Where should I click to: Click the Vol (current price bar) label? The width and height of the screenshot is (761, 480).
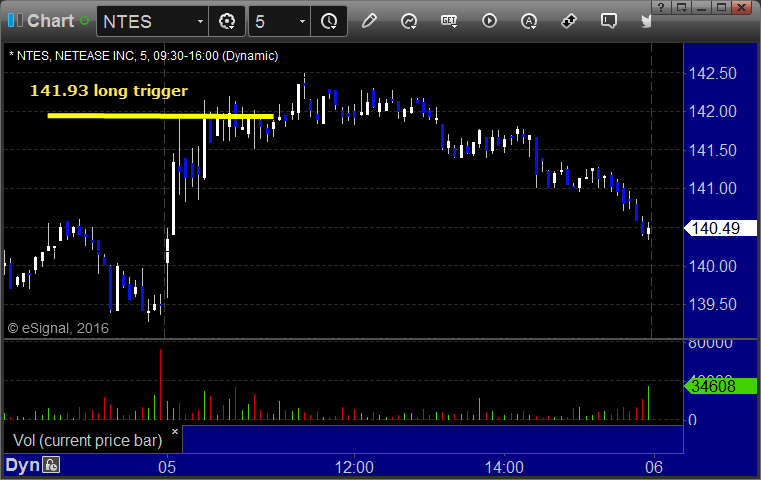pyautogui.click(x=88, y=440)
